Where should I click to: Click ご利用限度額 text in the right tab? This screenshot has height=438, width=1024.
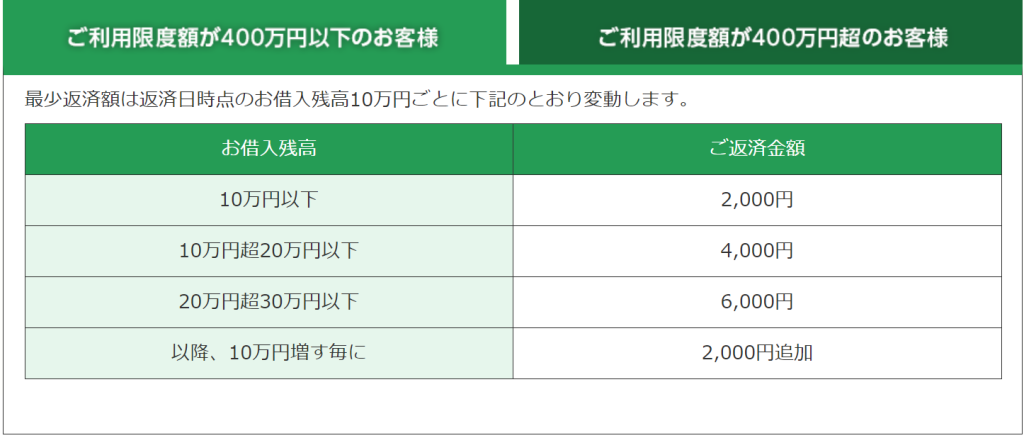(665, 38)
